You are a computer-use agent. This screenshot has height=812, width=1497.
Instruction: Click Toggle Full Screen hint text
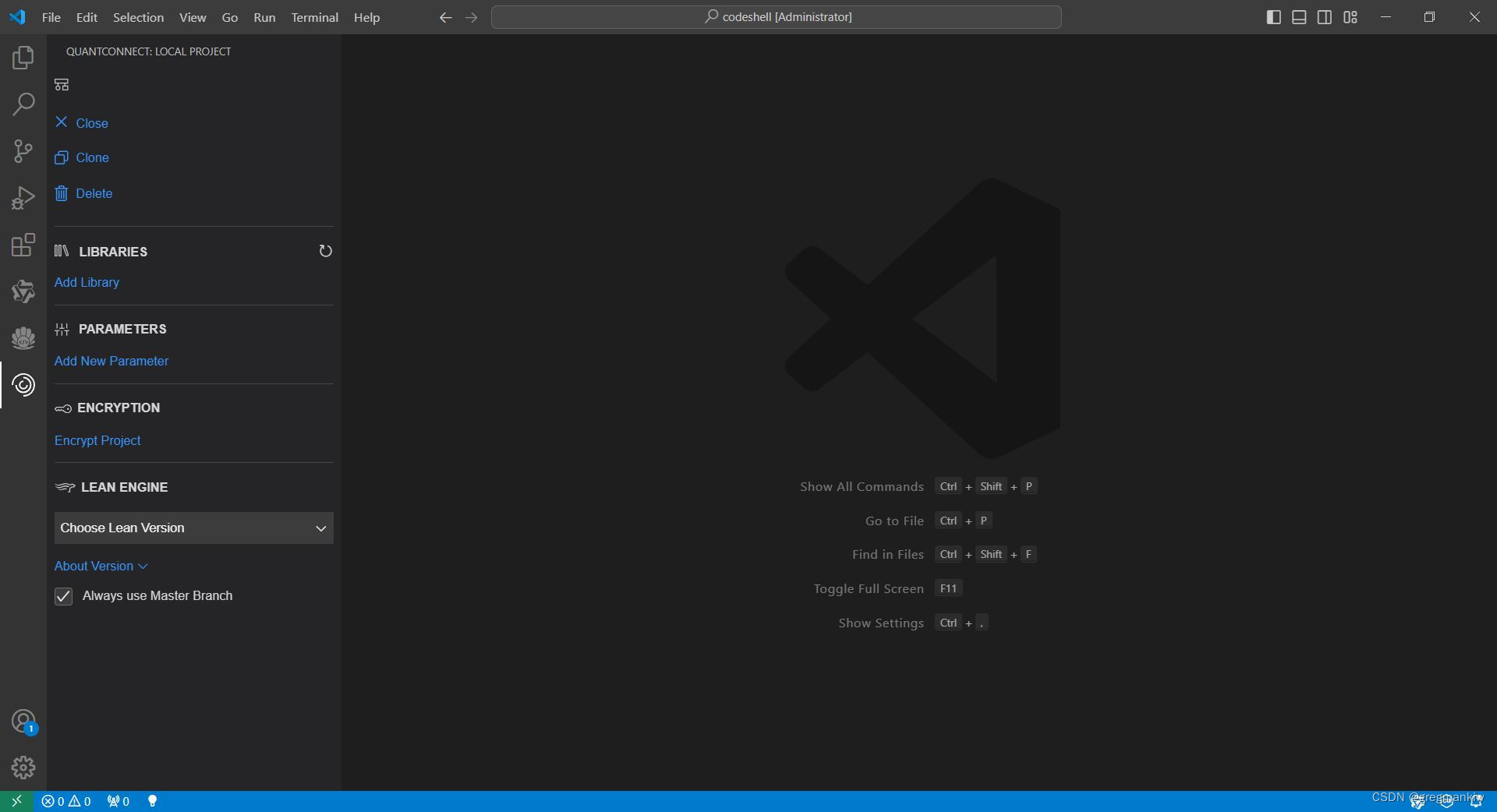click(869, 588)
